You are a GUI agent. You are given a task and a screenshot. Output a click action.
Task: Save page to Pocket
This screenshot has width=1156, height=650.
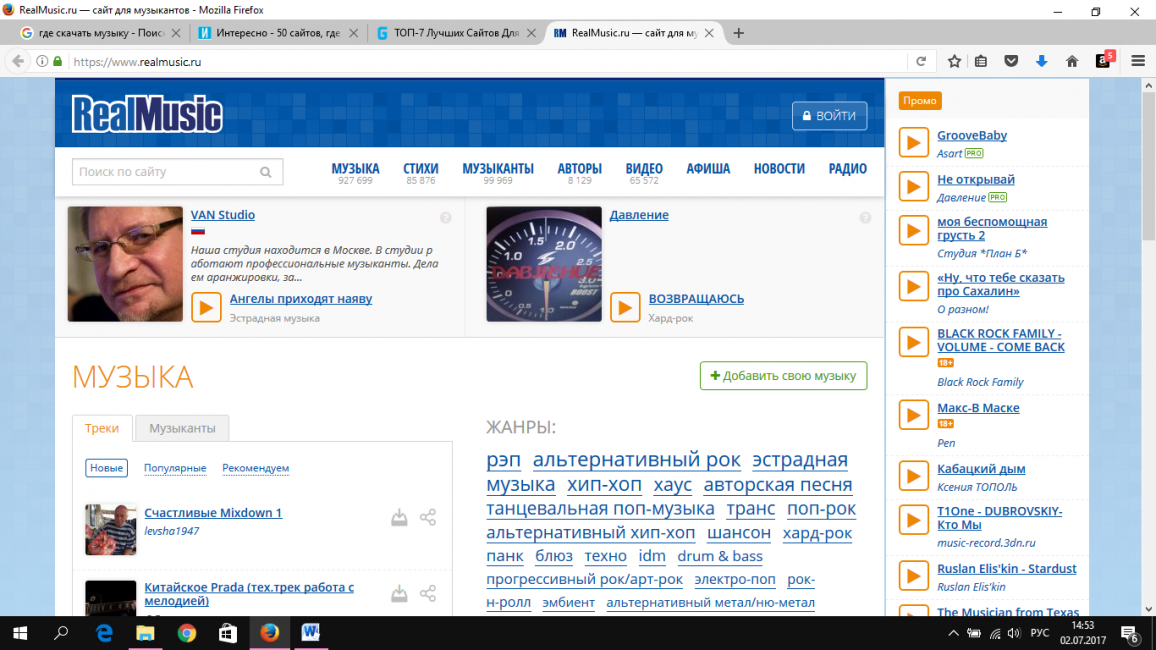point(1011,62)
